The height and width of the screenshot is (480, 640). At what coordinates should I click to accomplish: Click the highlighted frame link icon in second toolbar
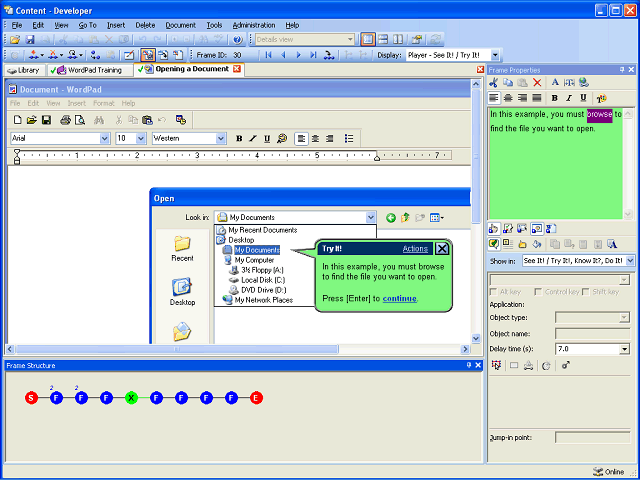147,55
